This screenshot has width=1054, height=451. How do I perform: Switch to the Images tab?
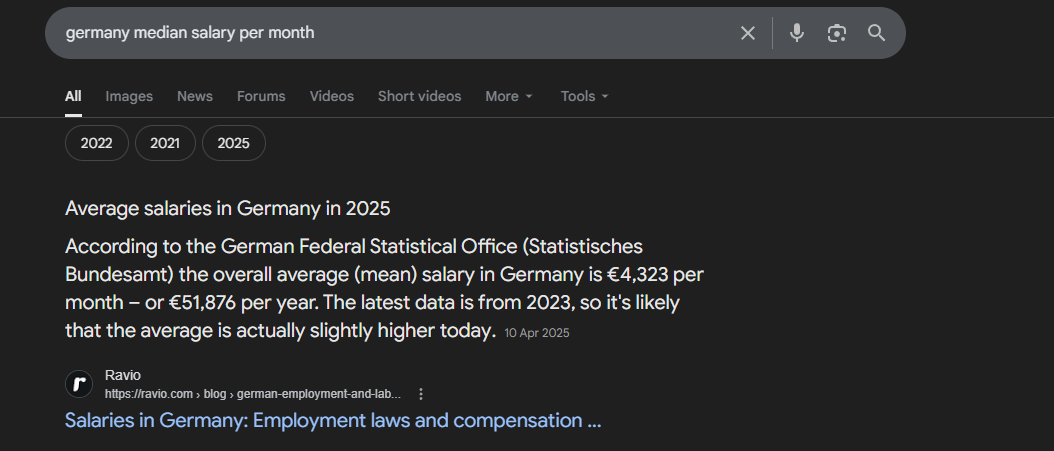tap(129, 96)
